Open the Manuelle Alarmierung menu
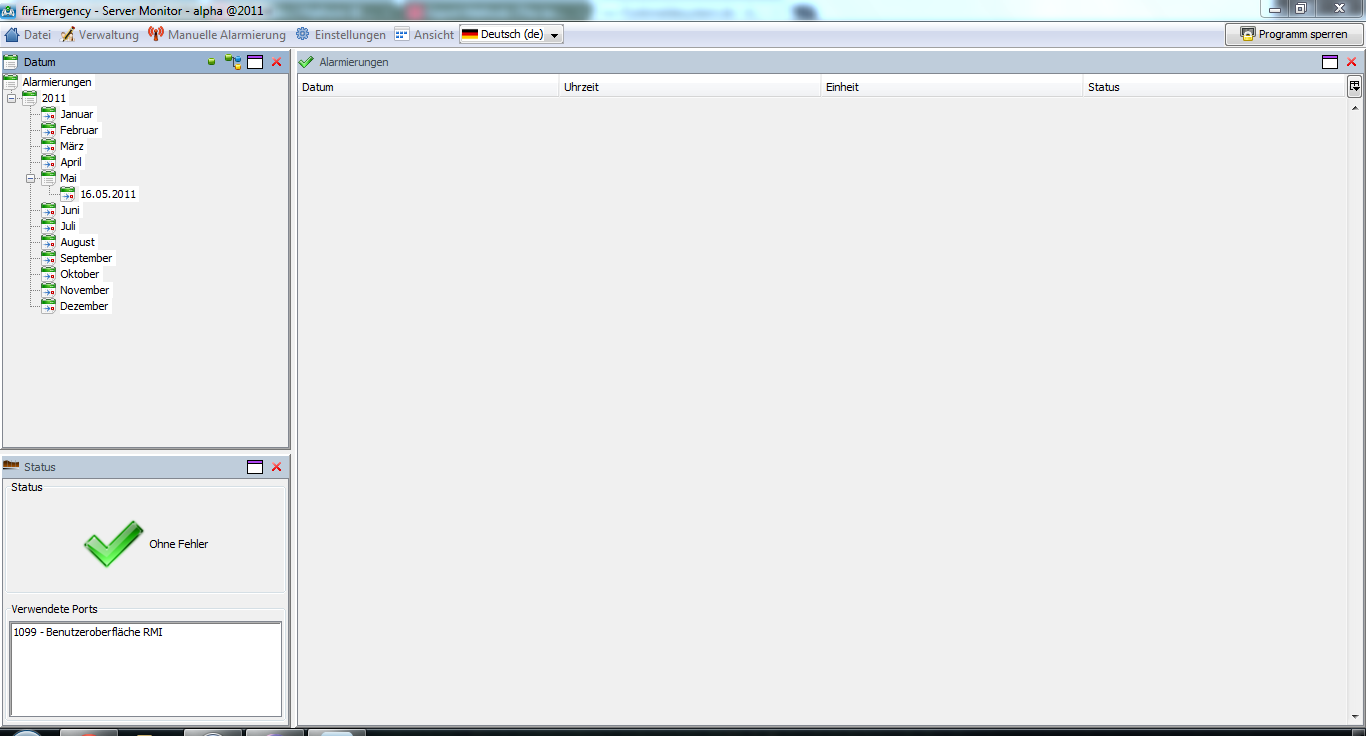Image resolution: width=1366 pixels, height=736 pixels. [x=217, y=35]
